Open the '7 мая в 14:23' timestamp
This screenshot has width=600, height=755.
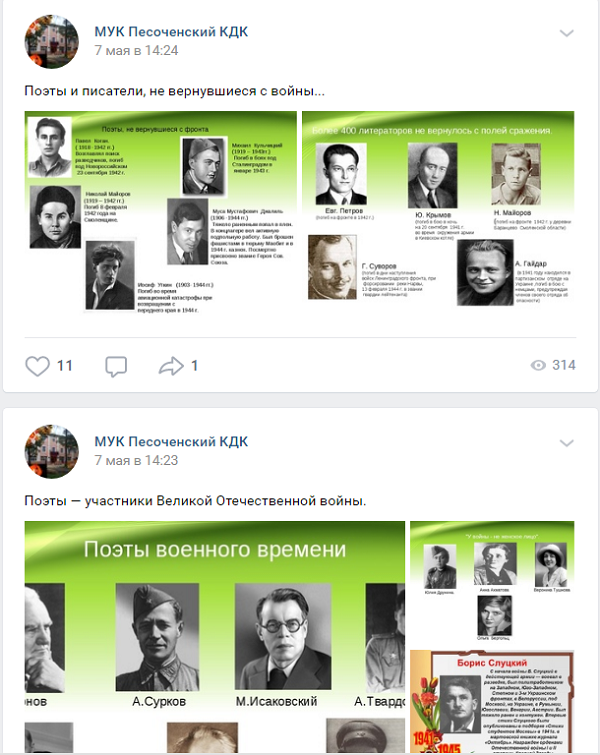point(136,460)
